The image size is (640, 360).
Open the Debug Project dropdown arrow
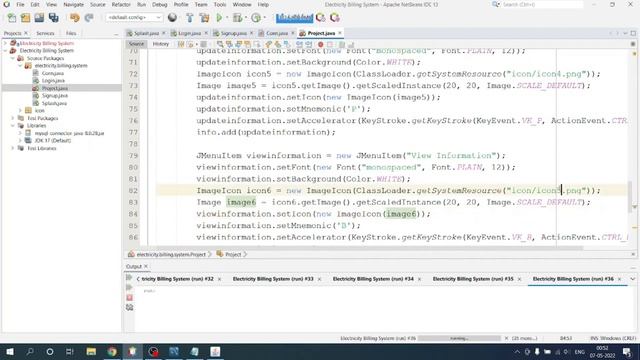click(245, 18)
